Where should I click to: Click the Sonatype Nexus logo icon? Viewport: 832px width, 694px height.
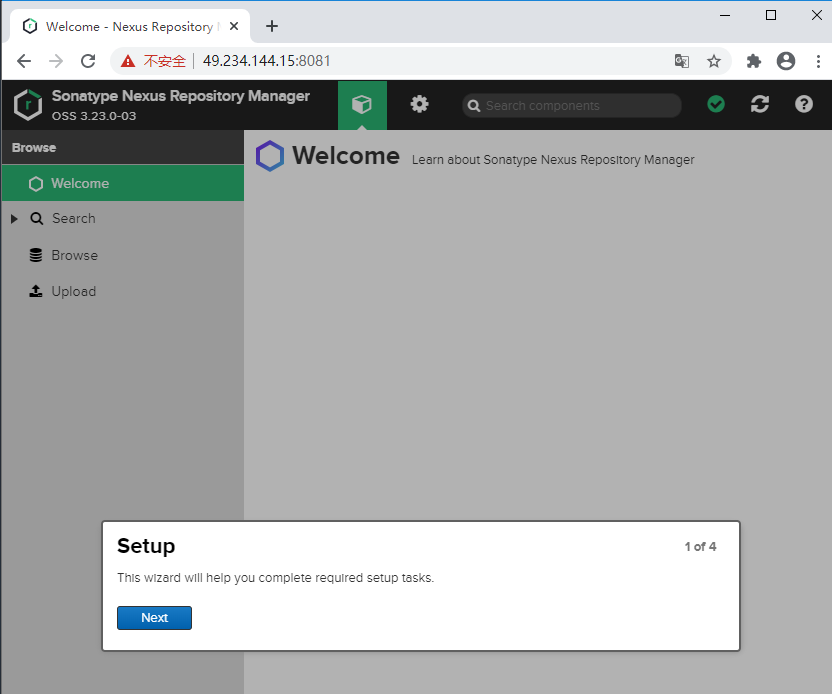28,104
